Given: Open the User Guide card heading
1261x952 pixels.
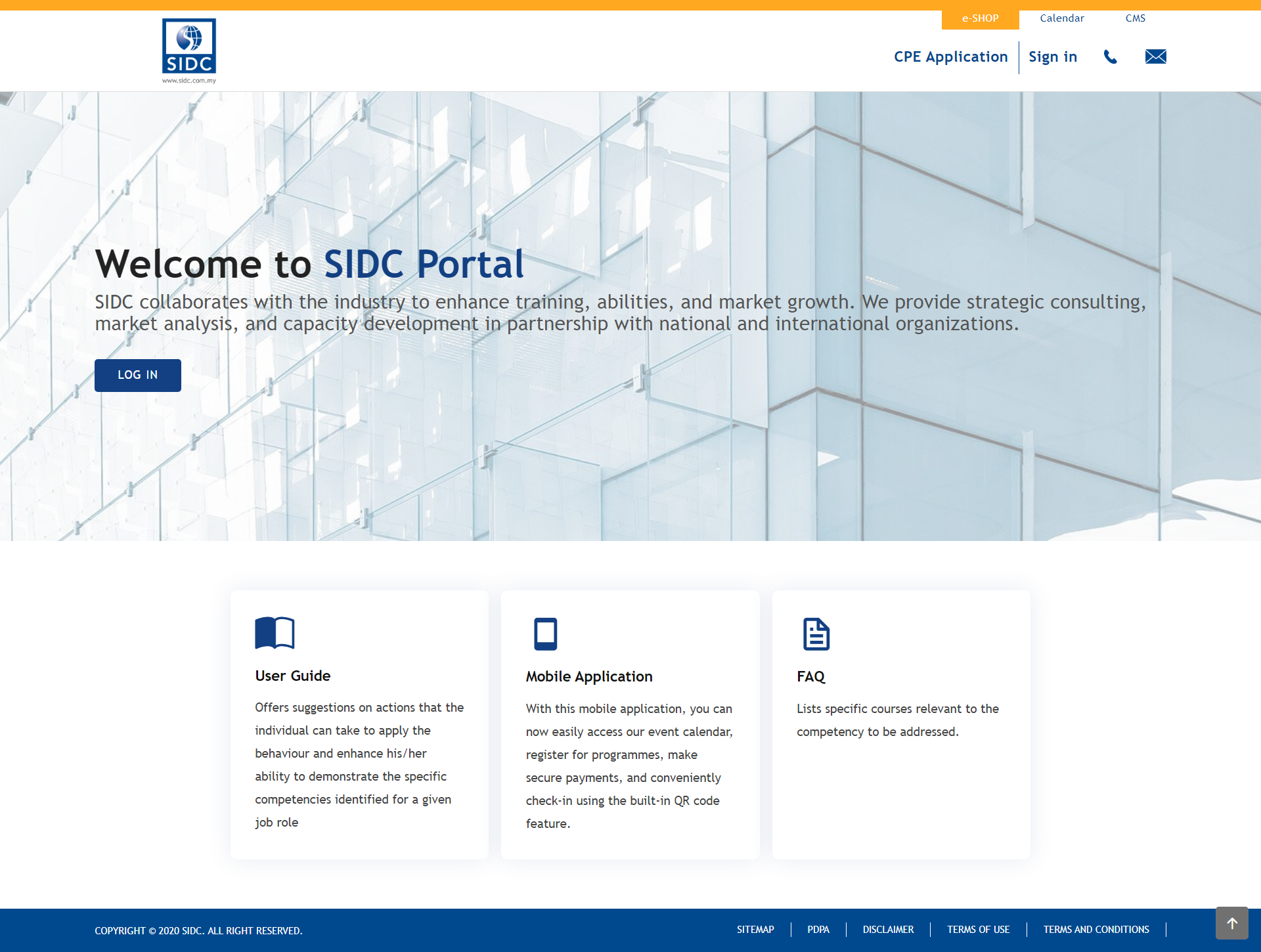Looking at the screenshot, I should coord(292,676).
